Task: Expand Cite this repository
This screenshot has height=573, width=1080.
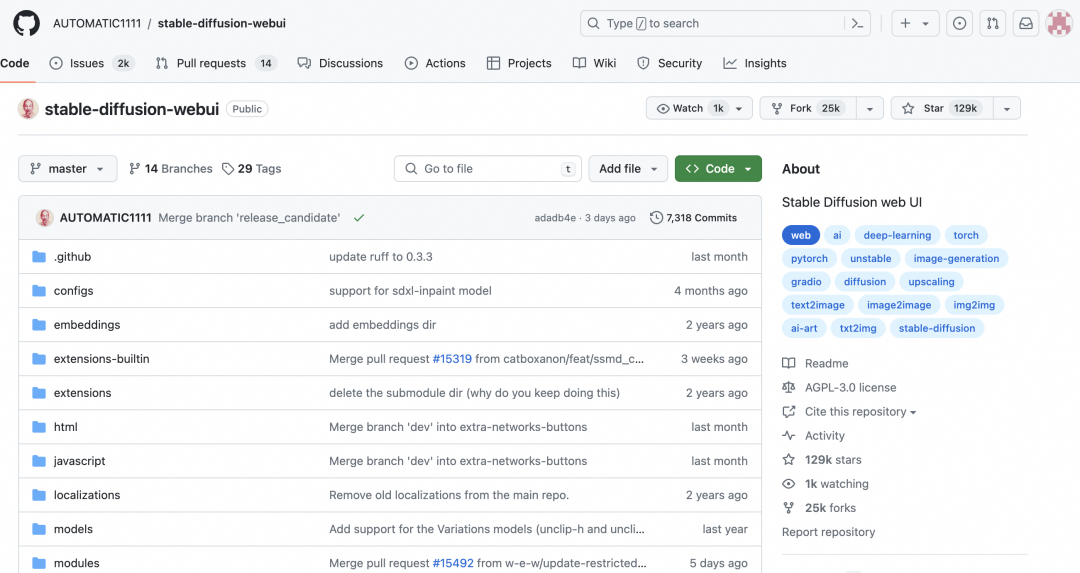Action: coord(860,411)
